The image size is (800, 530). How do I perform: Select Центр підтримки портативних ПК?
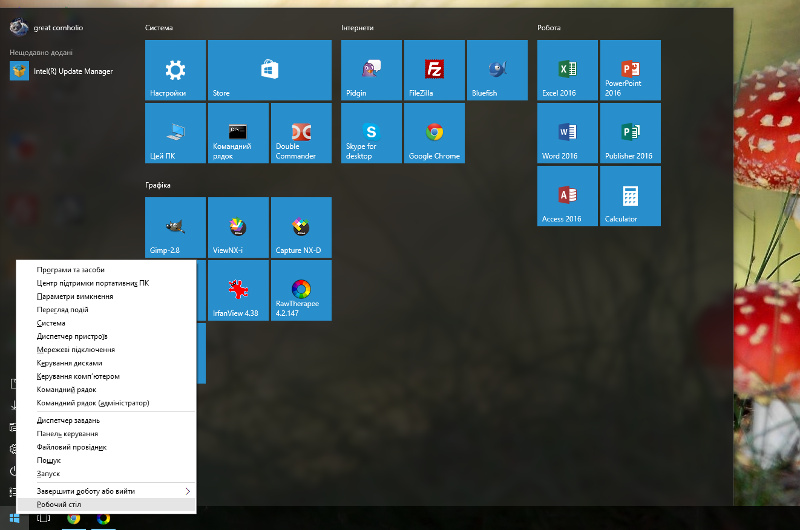[x=106, y=283]
